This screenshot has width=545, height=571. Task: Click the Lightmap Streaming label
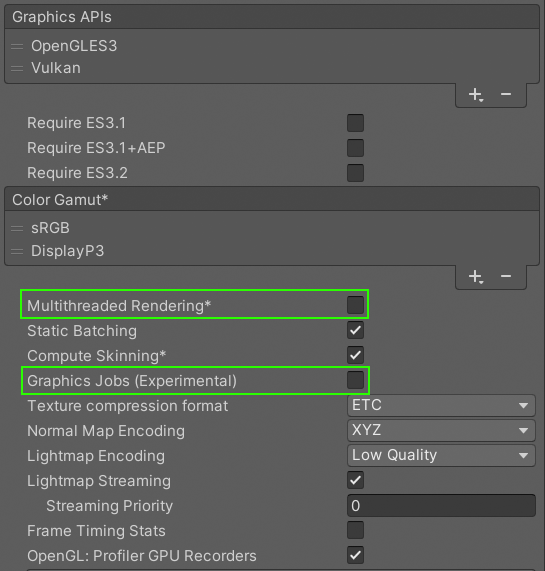[99, 481]
